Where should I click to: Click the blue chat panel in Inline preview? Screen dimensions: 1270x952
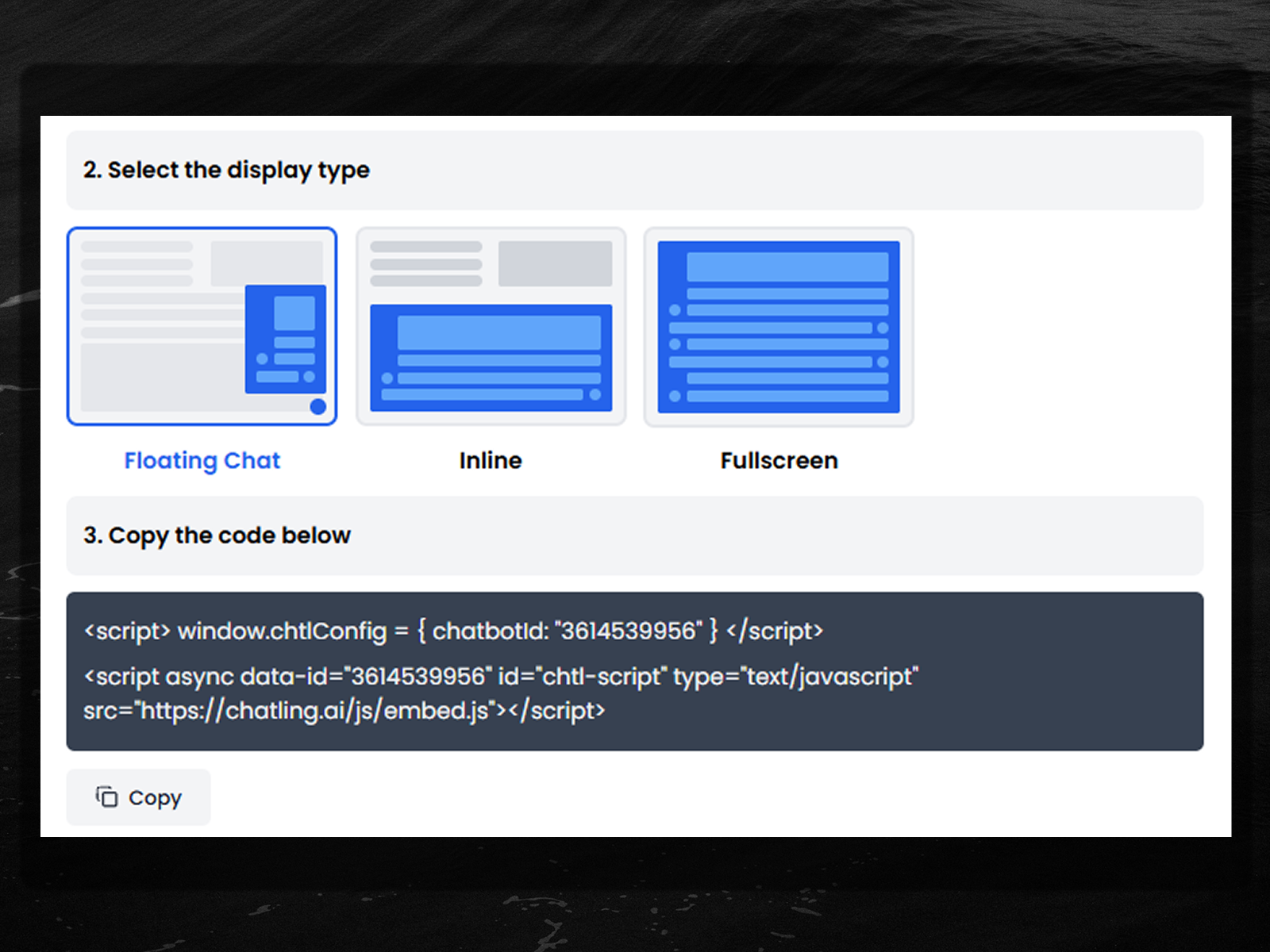(491, 357)
